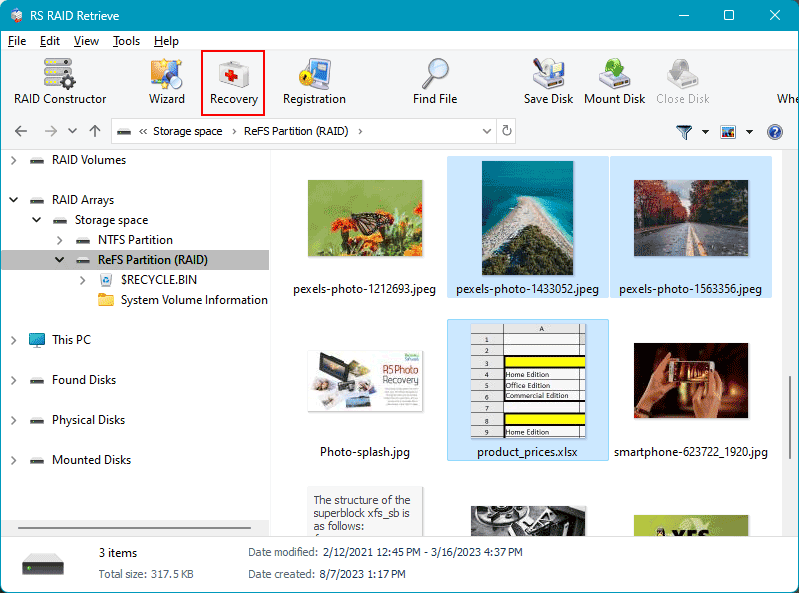The image size is (799, 593).
Task: Launch the Wizard tool
Action: (167, 82)
